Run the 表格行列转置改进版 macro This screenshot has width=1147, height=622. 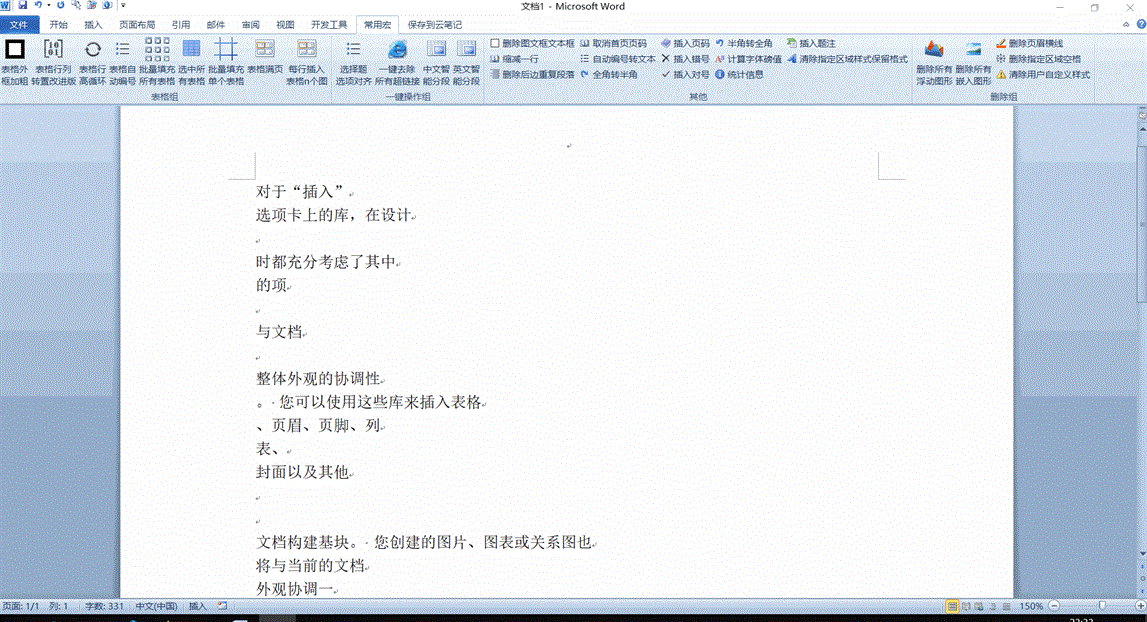point(53,50)
